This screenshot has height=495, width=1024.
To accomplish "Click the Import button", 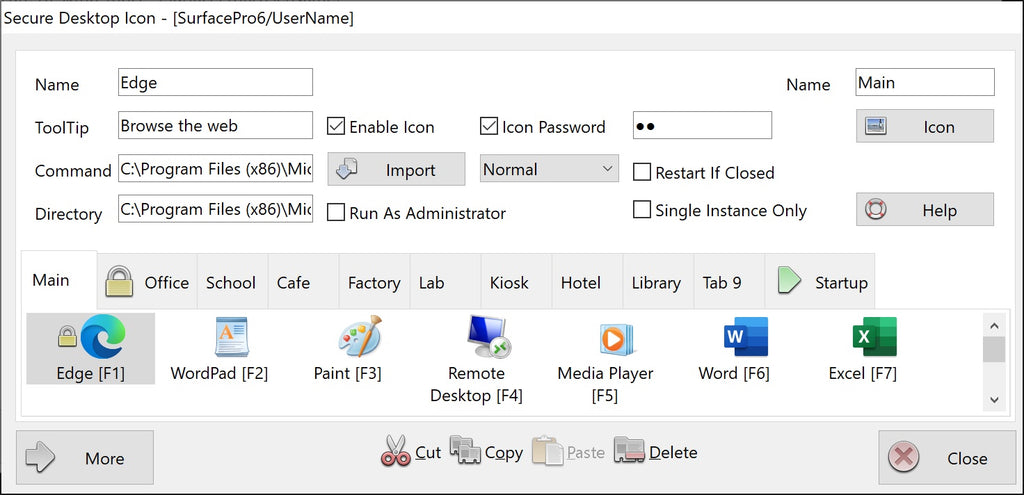I will [x=396, y=170].
